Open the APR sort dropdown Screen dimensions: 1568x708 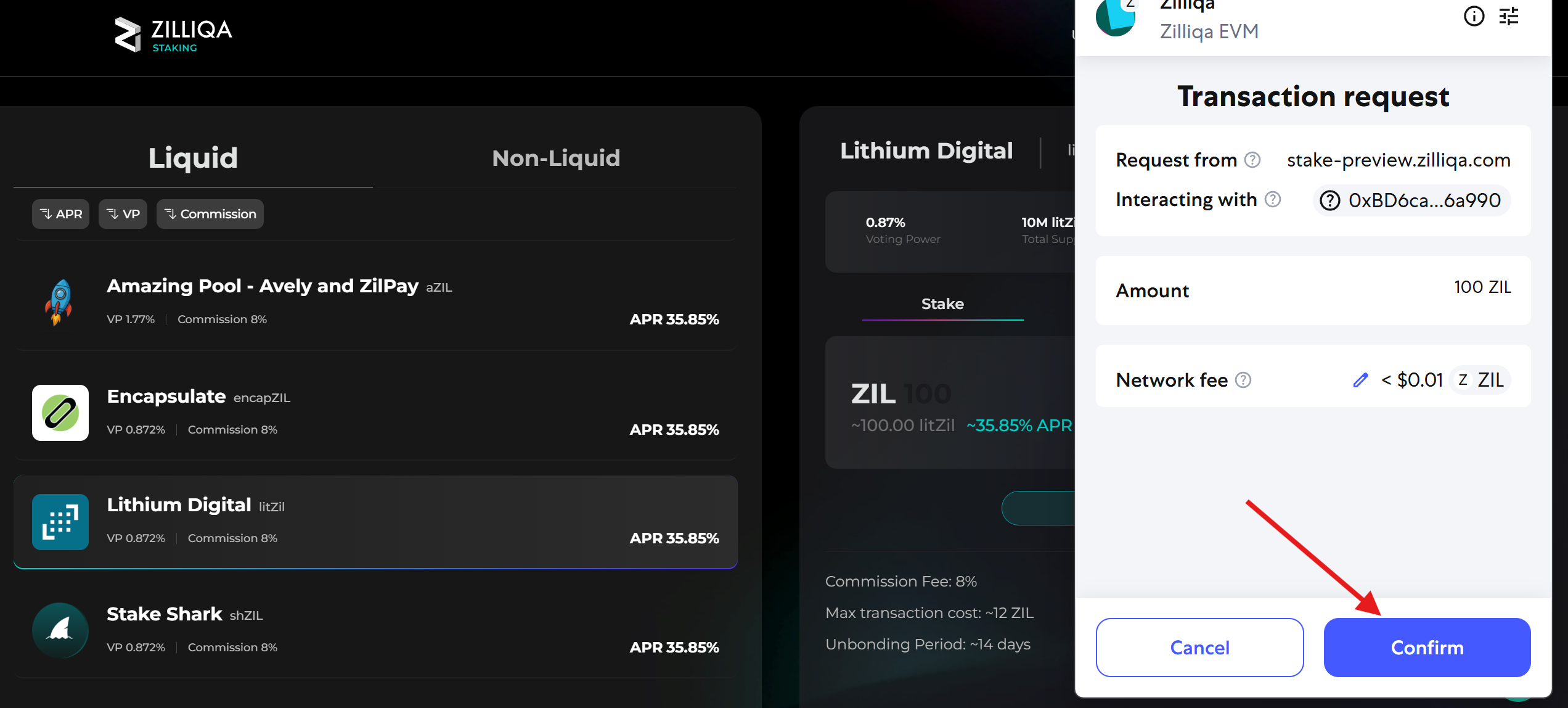[x=60, y=213]
